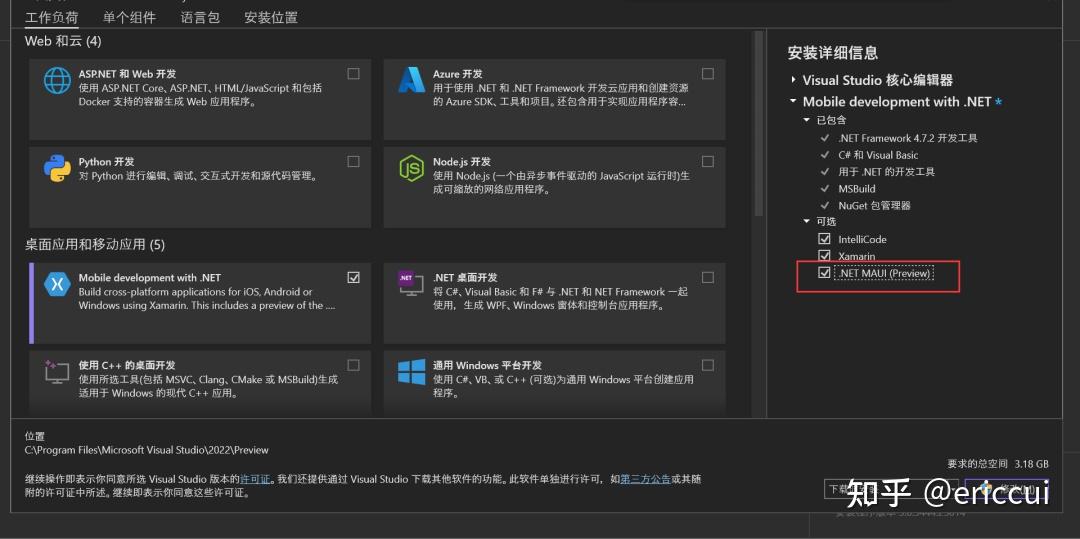The height and width of the screenshot is (539, 1080).
Task: Open the 许可证 link
Action: pyautogui.click(x=254, y=478)
